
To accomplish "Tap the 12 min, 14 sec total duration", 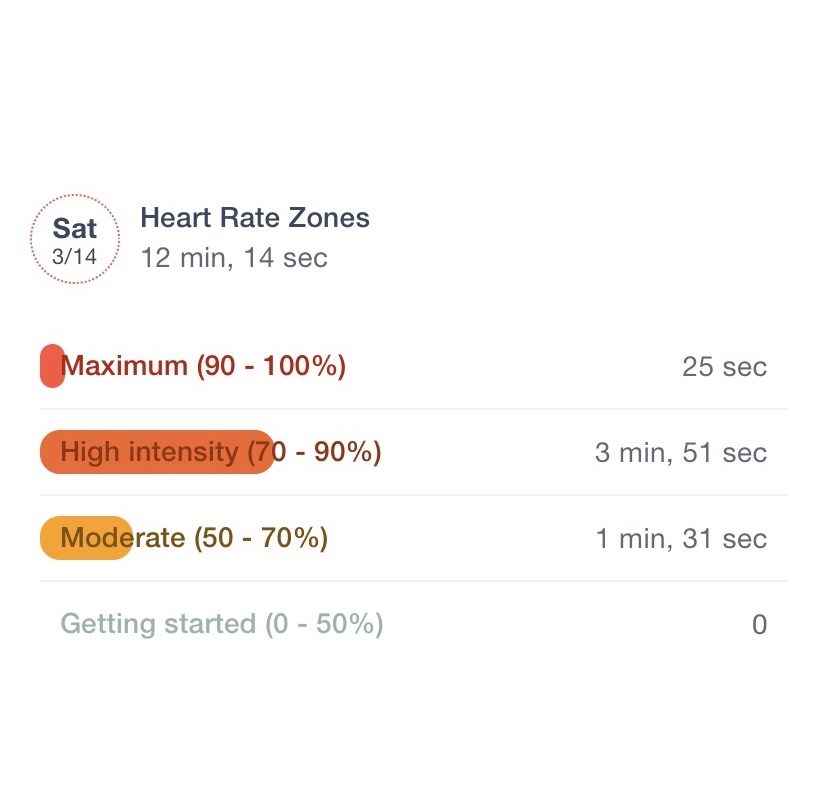I will click(234, 258).
